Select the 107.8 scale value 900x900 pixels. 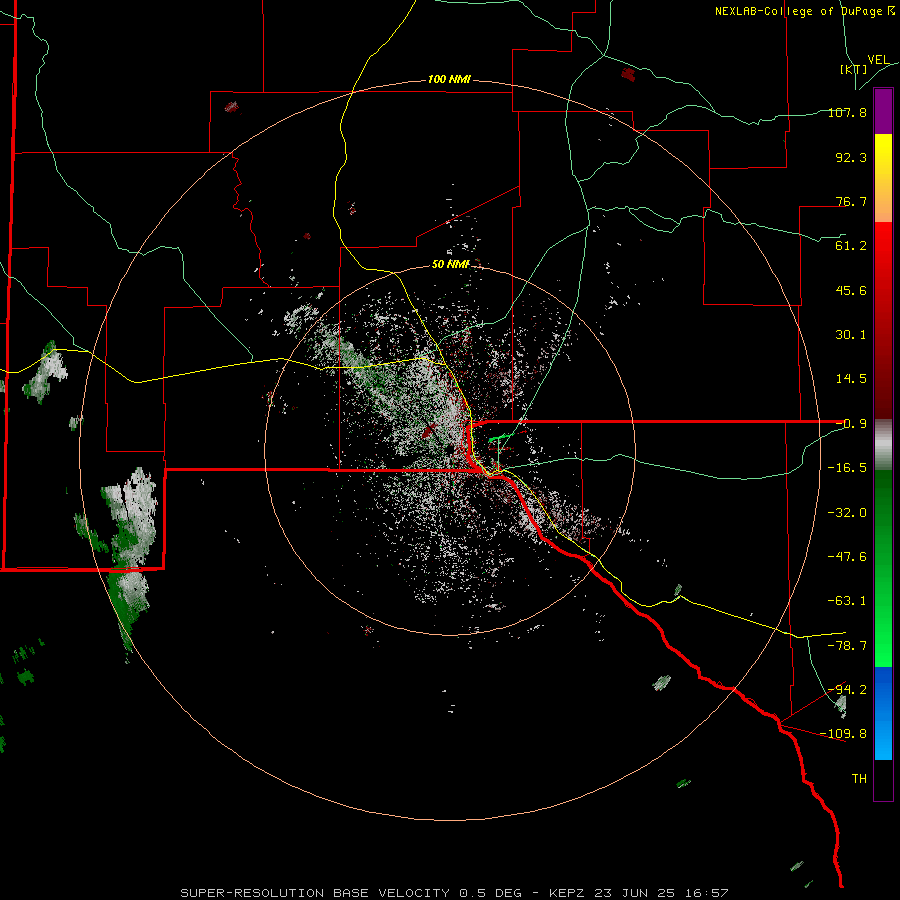847,112
